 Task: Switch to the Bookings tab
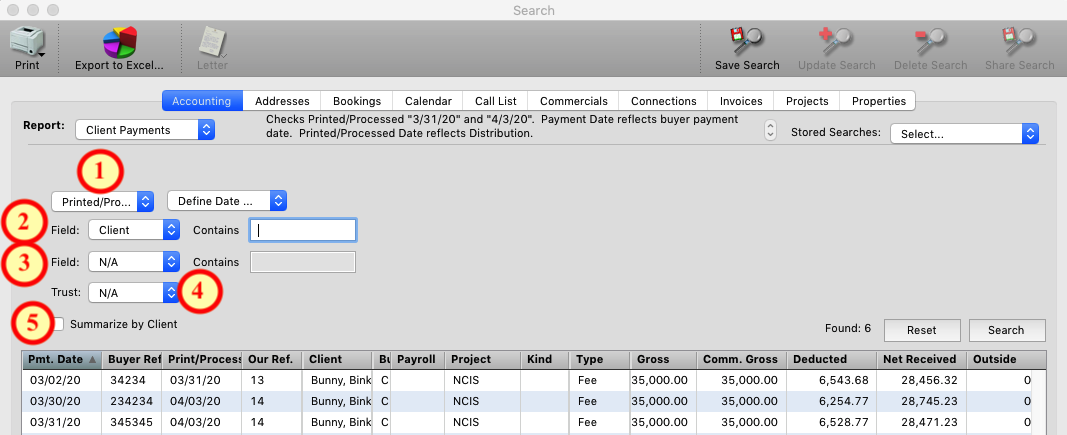click(x=357, y=101)
